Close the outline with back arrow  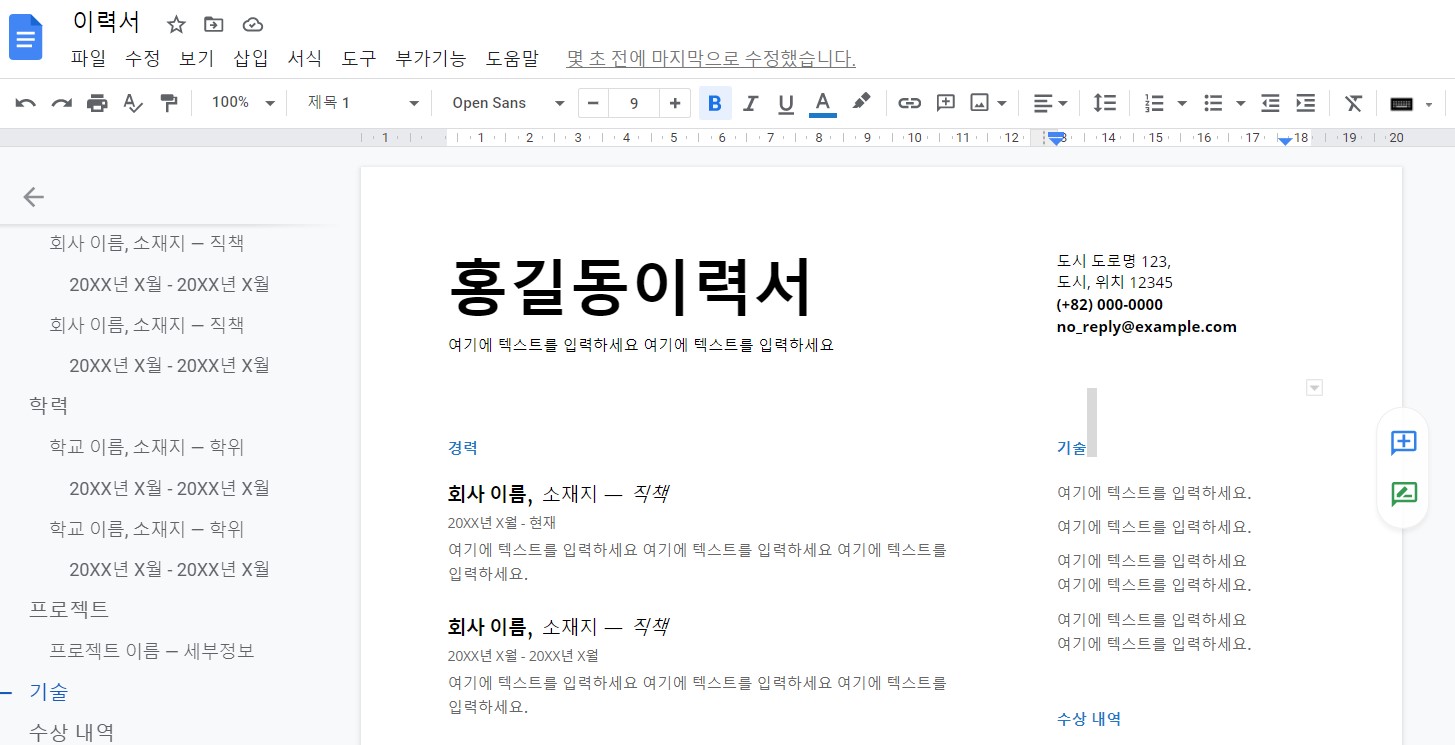point(34,197)
